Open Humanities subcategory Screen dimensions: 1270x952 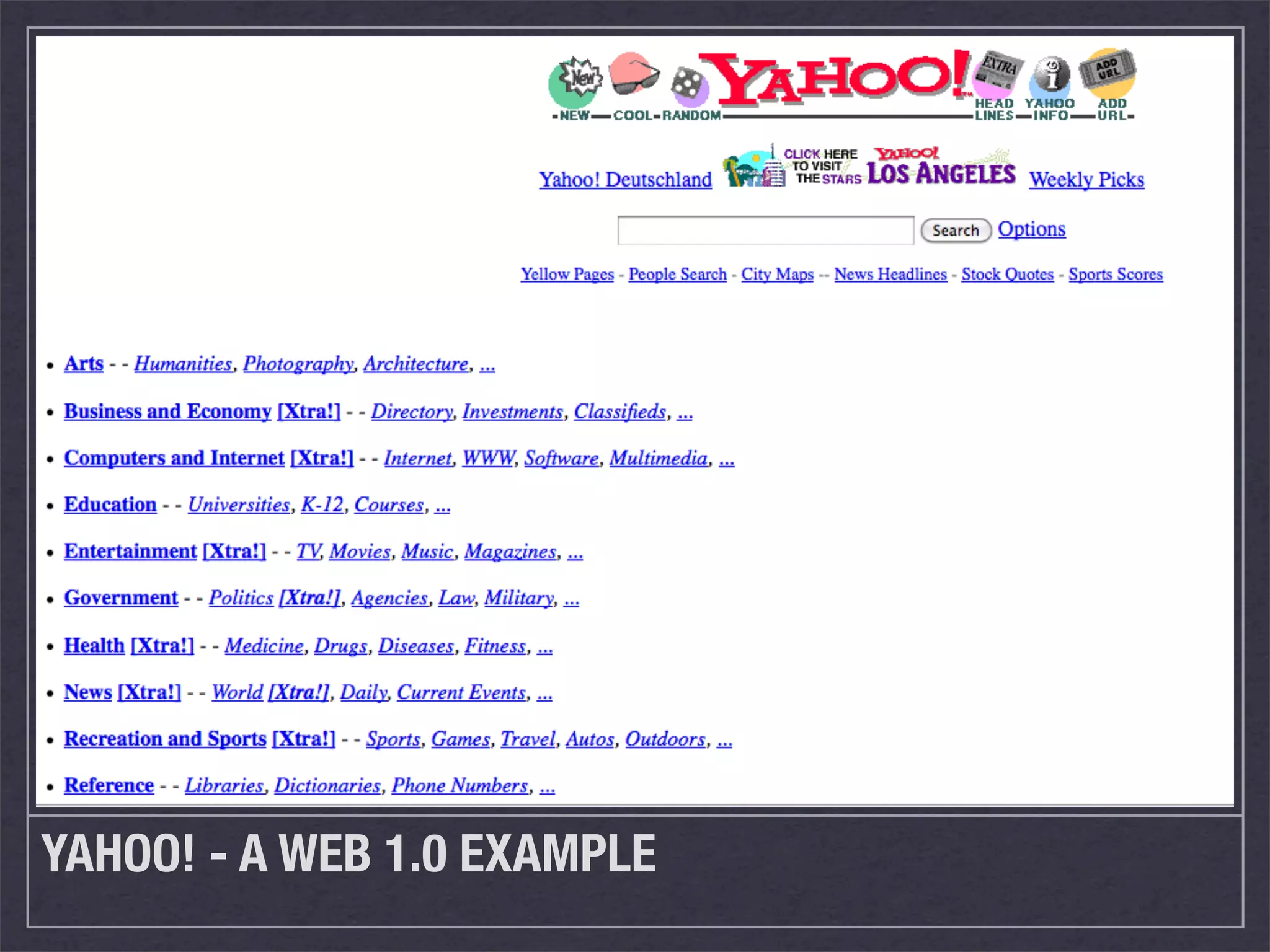point(183,364)
